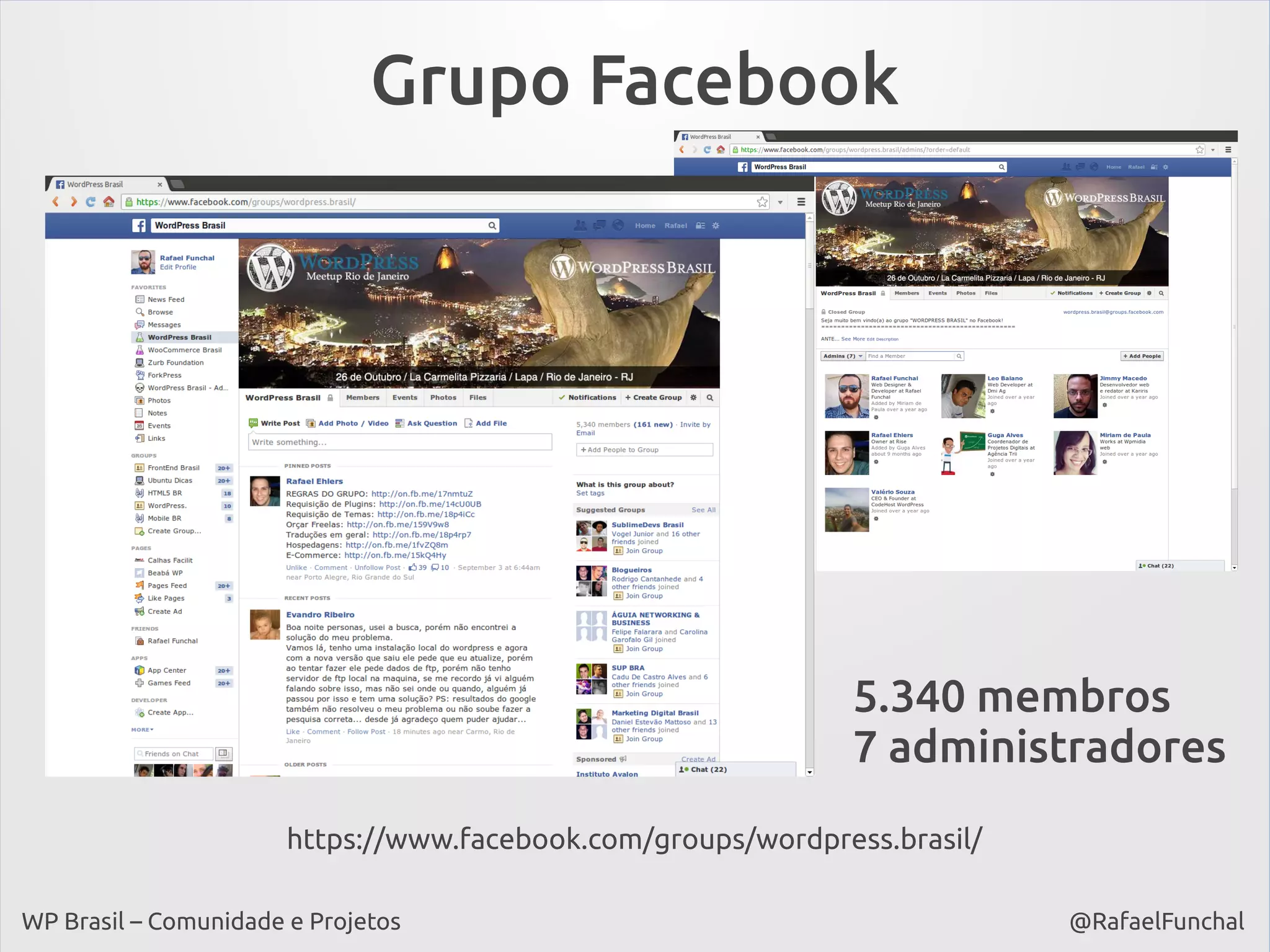Click search icon in rear admins group tab bar
1270x952 pixels.
coord(1161,293)
